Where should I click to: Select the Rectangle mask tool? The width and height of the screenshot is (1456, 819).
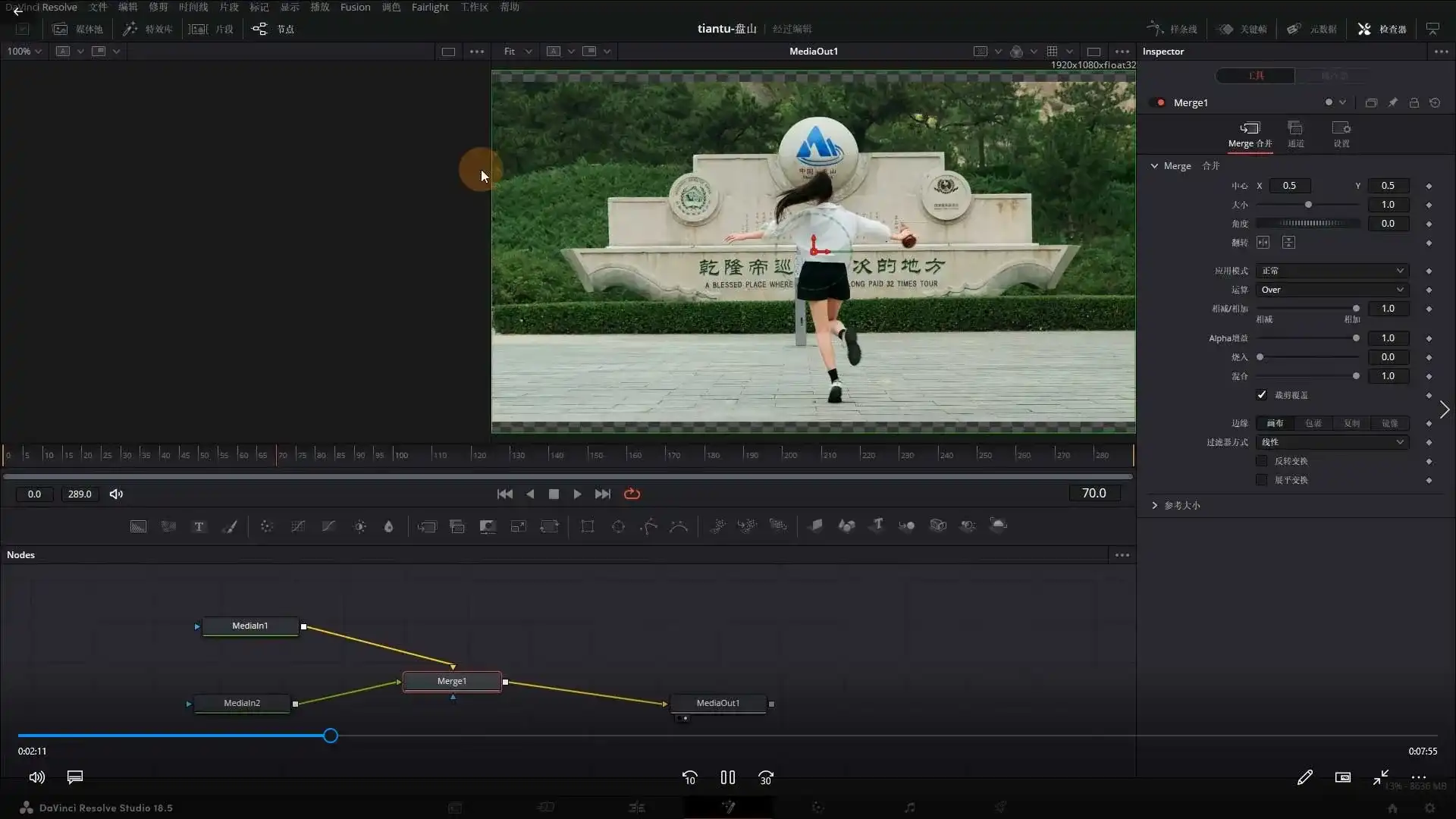click(587, 526)
